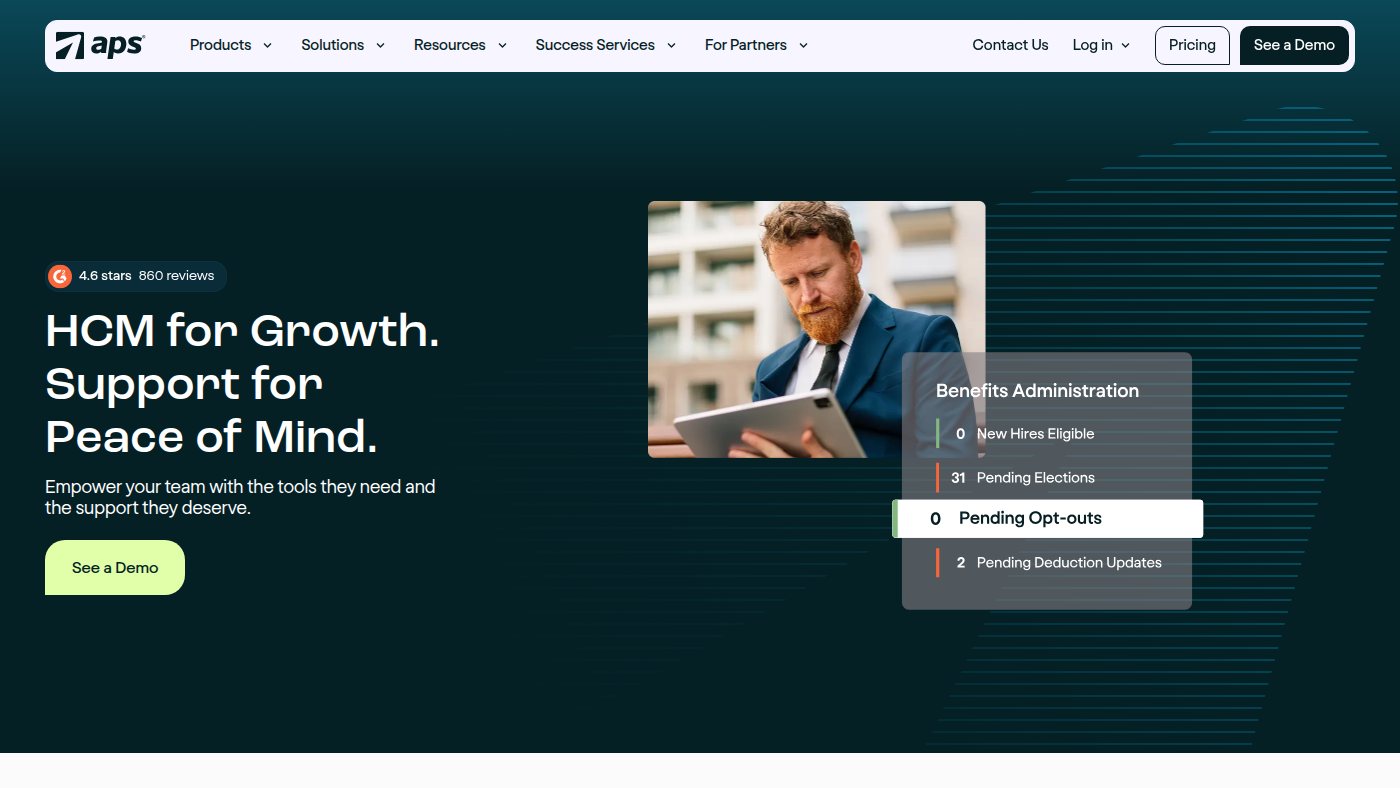1400x788 pixels.
Task: Click the Empower your team subheading
Action: (240, 498)
